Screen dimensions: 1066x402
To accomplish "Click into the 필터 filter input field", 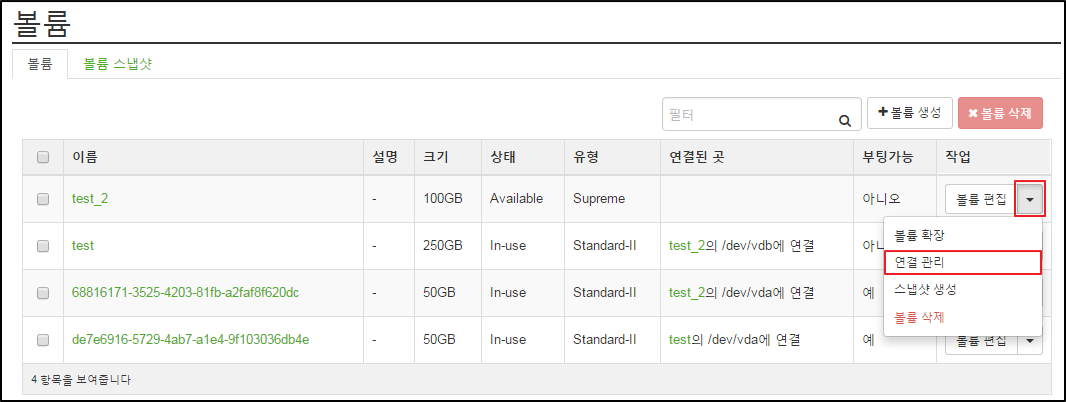I will [x=748, y=114].
